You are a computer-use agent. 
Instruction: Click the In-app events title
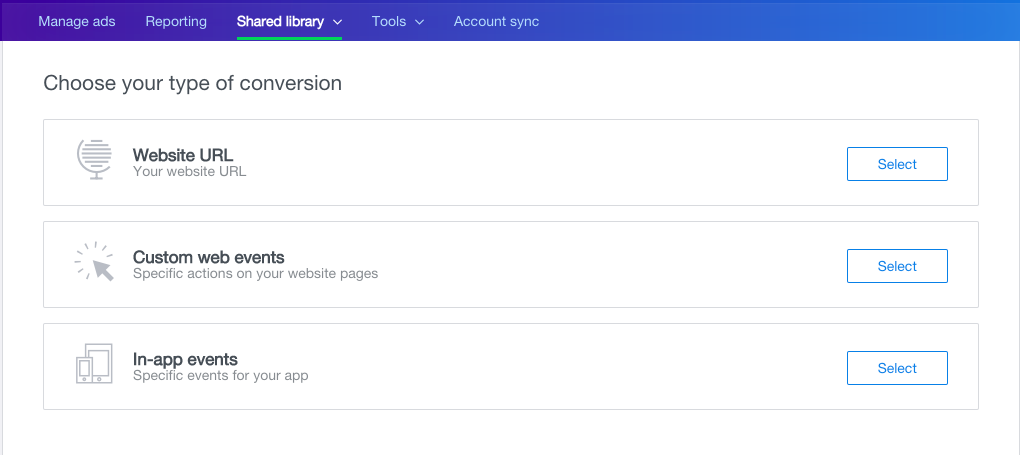185,359
